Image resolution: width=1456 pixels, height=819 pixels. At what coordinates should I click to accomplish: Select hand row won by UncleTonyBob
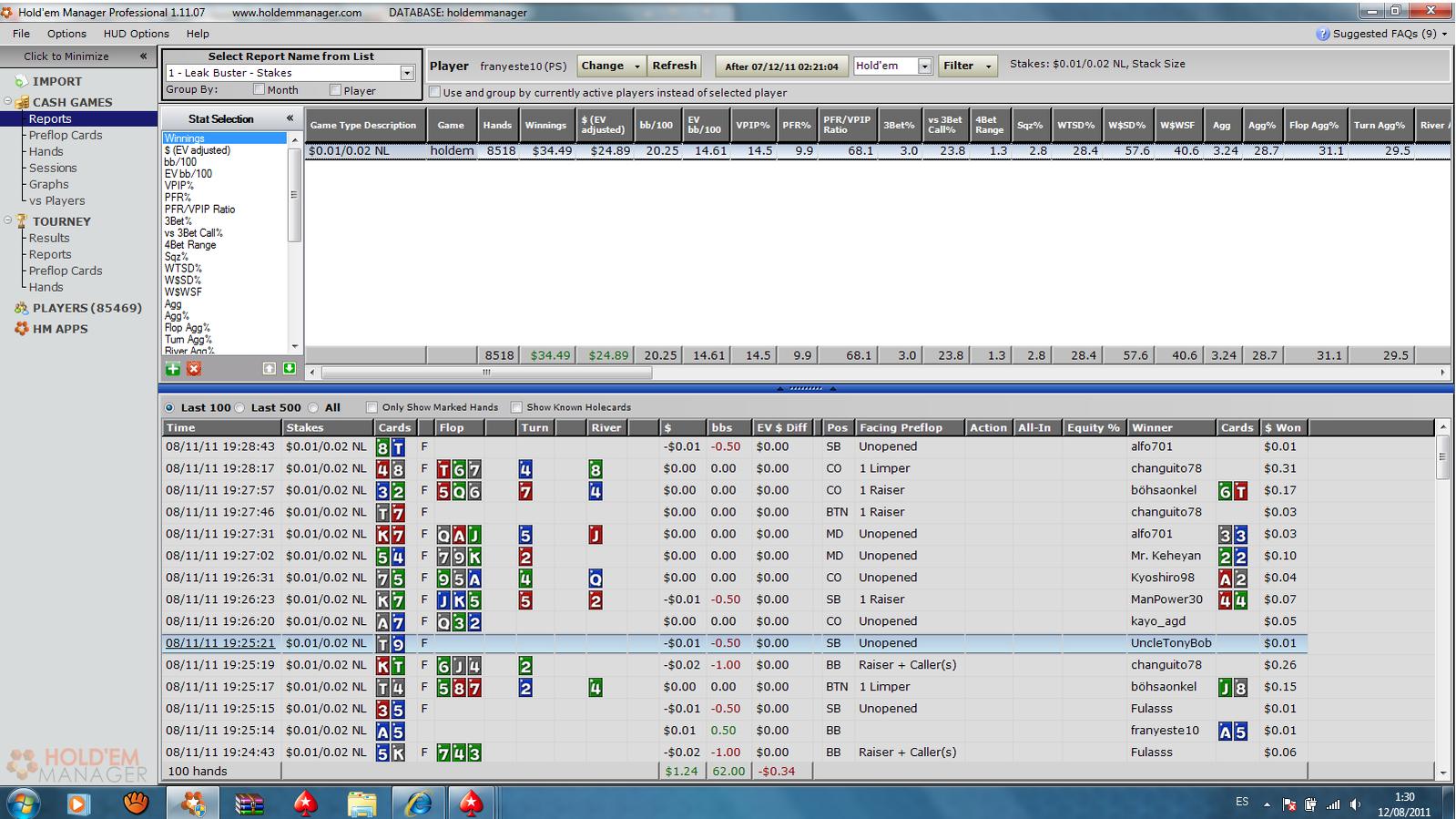click(x=734, y=643)
